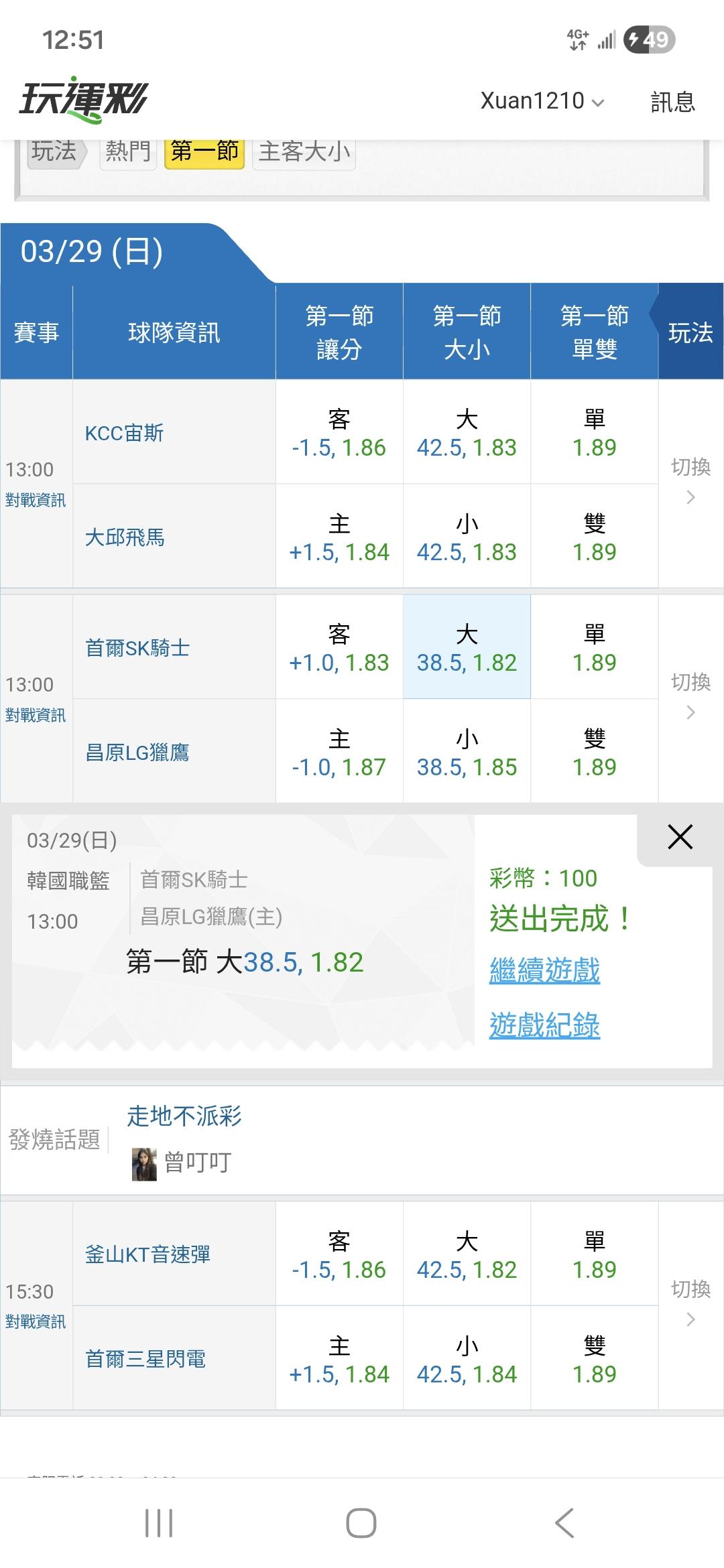This screenshot has width=724, height=1568.
Task: Select the 主客大小 tab
Action: 304,151
